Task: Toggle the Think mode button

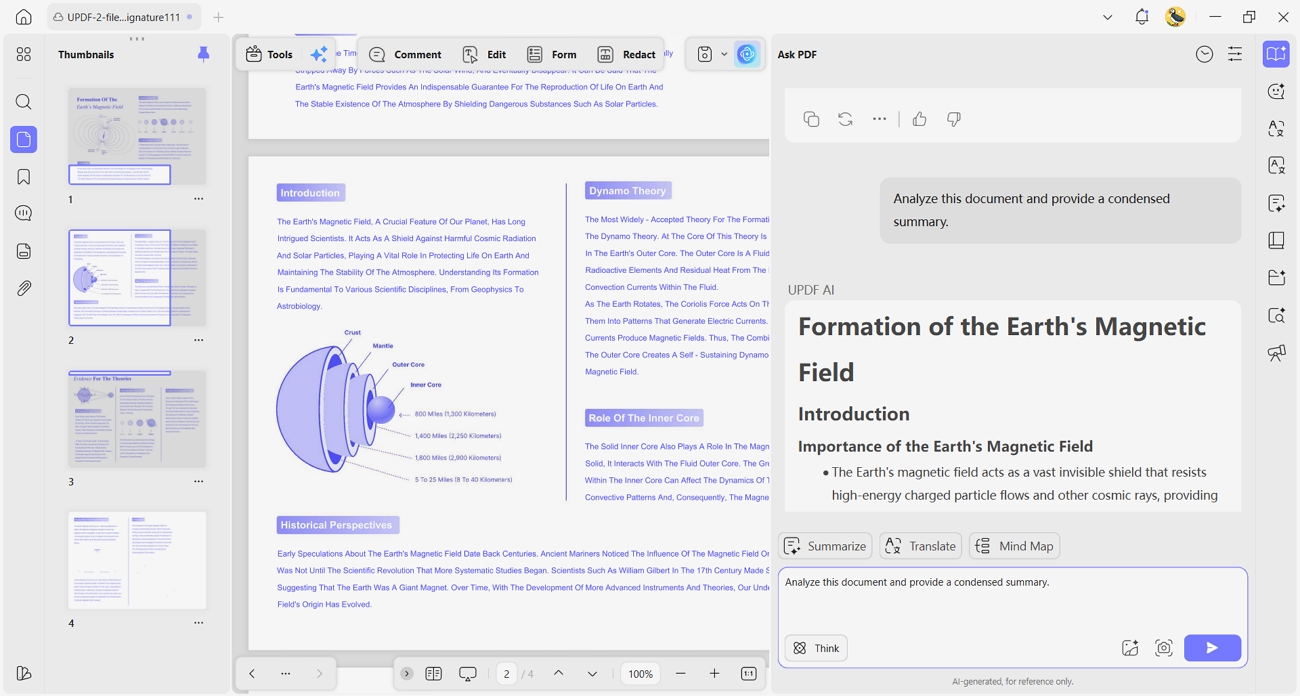Action: (816, 648)
